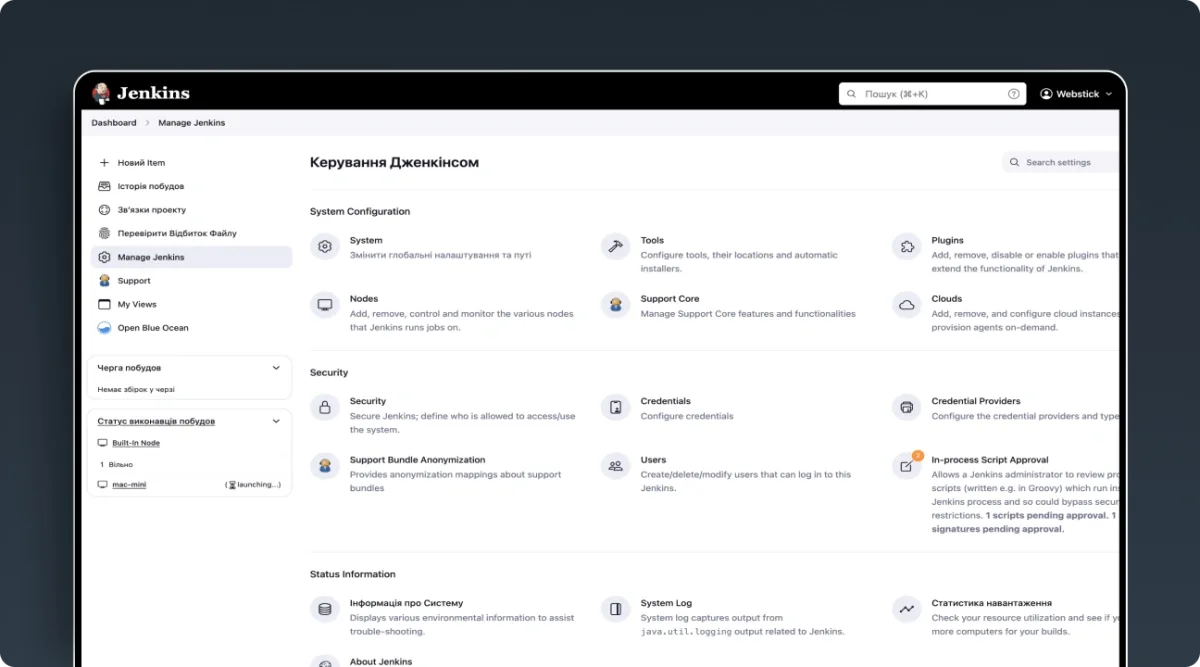Click the System Log title
The width and height of the screenshot is (1200, 667).
666,603
